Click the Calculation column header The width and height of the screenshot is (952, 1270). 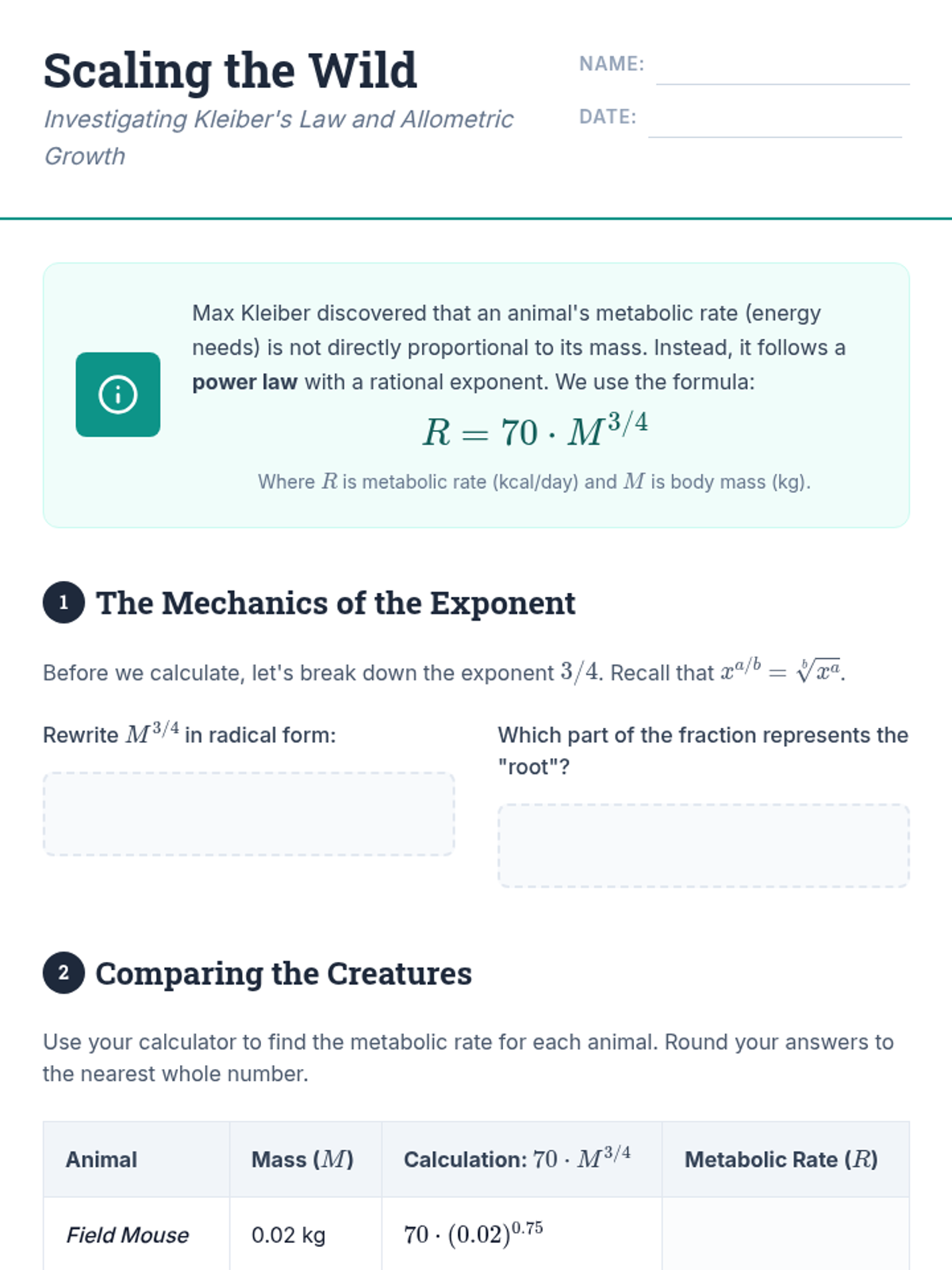[x=517, y=1160]
